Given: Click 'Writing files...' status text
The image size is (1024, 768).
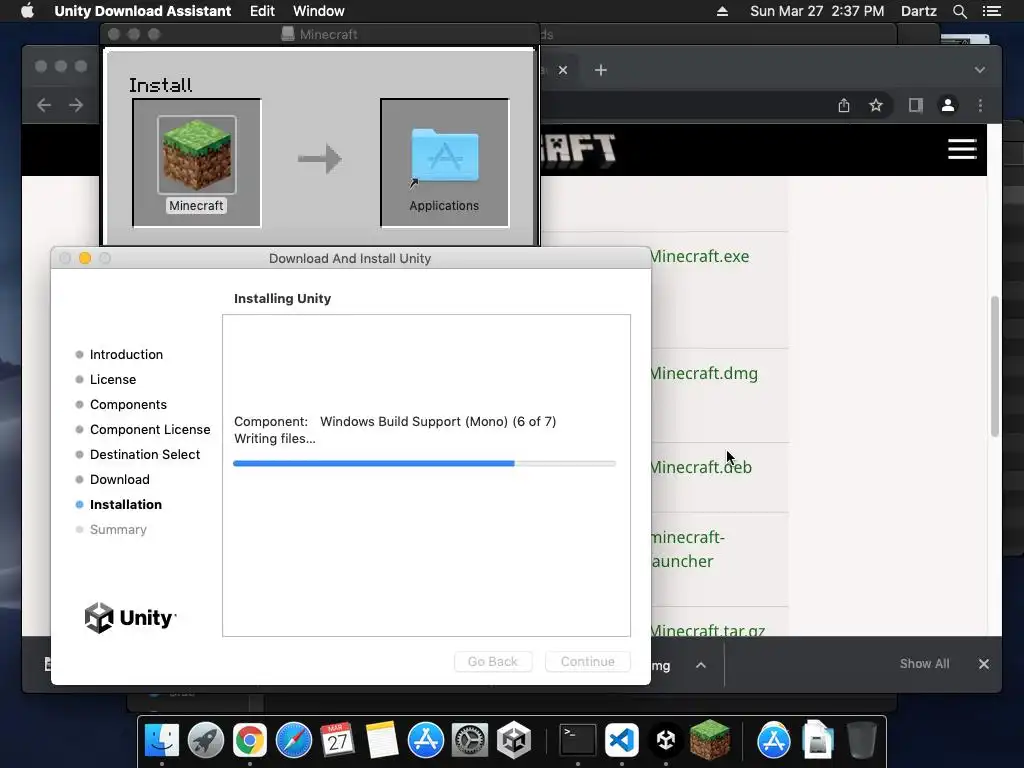Looking at the screenshot, I should (274, 439).
